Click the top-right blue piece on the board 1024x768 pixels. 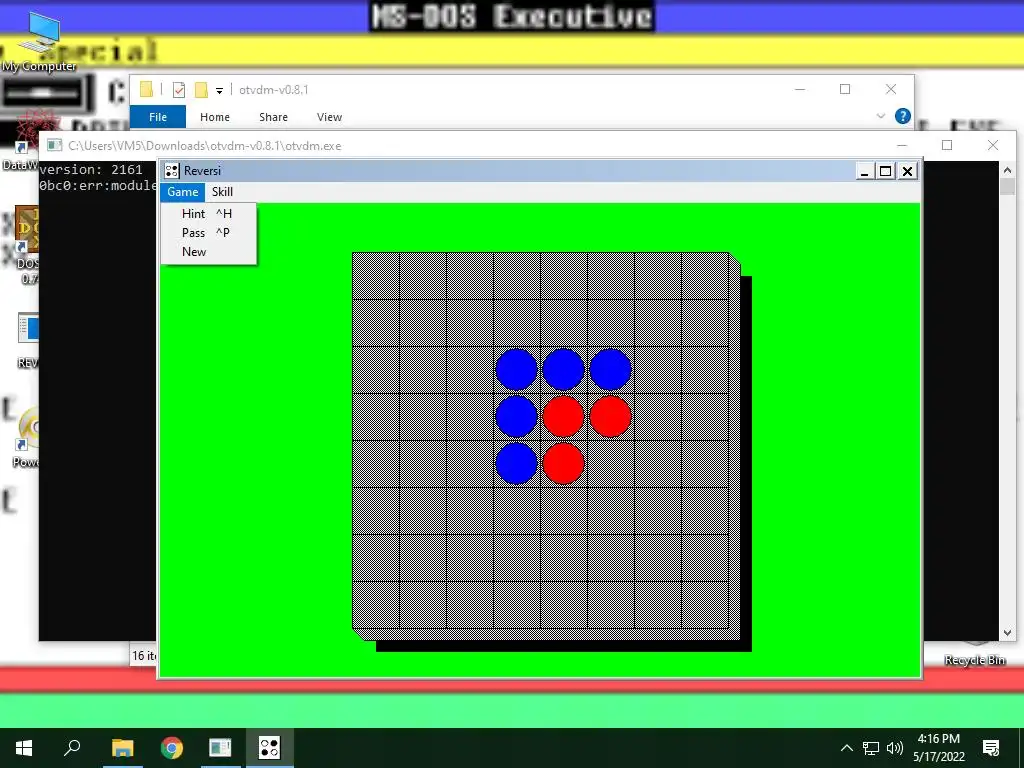[x=611, y=369]
